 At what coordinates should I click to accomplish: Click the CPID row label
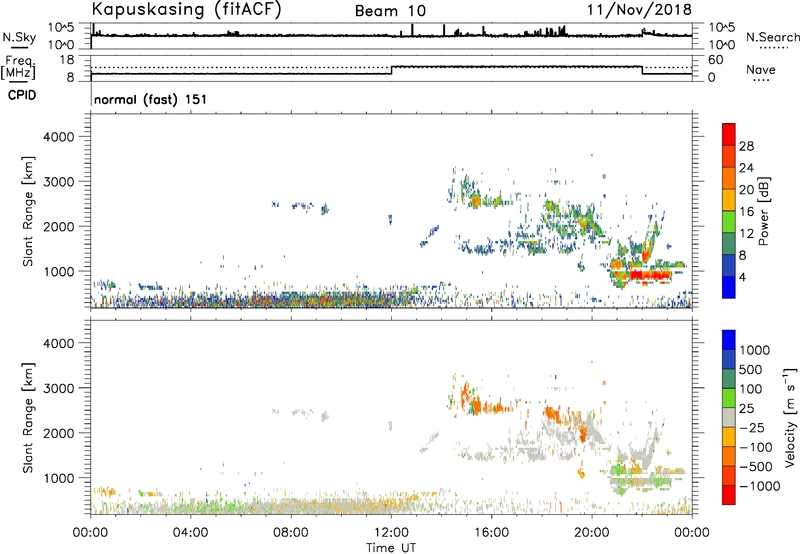point(22,95)
